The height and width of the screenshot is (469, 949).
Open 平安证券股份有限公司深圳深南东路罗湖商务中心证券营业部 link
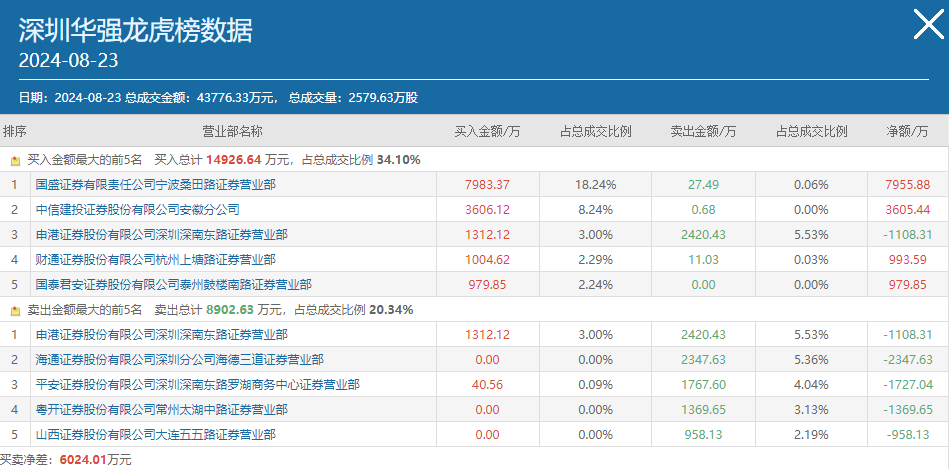coord(197,384)
